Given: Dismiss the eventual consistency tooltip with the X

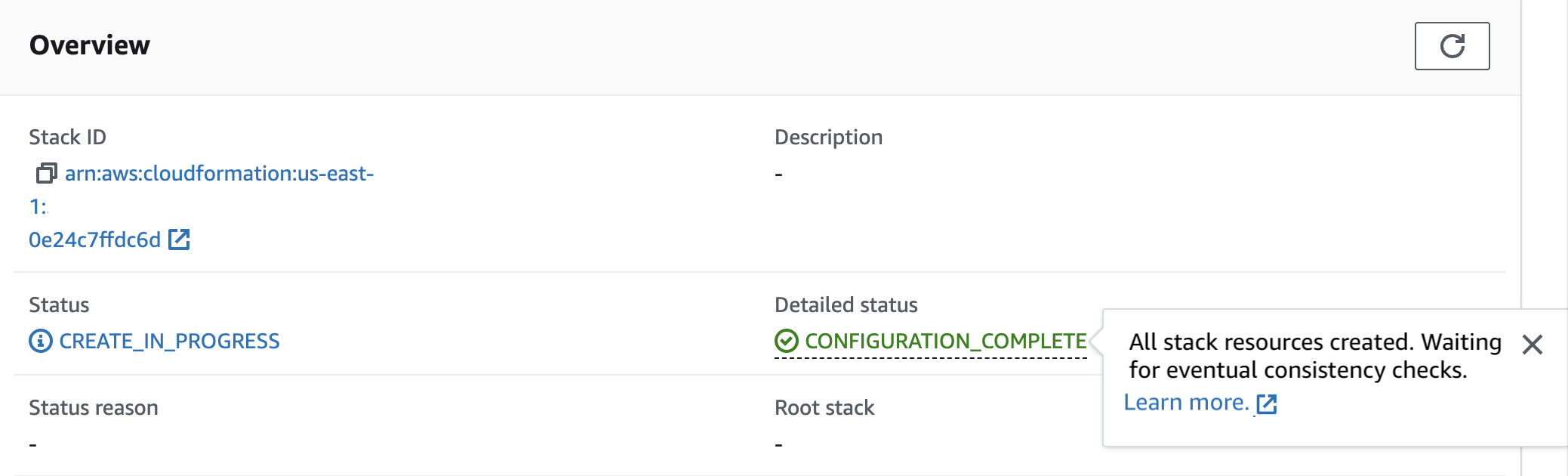Looking at the screenshot, I should point(1533,346).
